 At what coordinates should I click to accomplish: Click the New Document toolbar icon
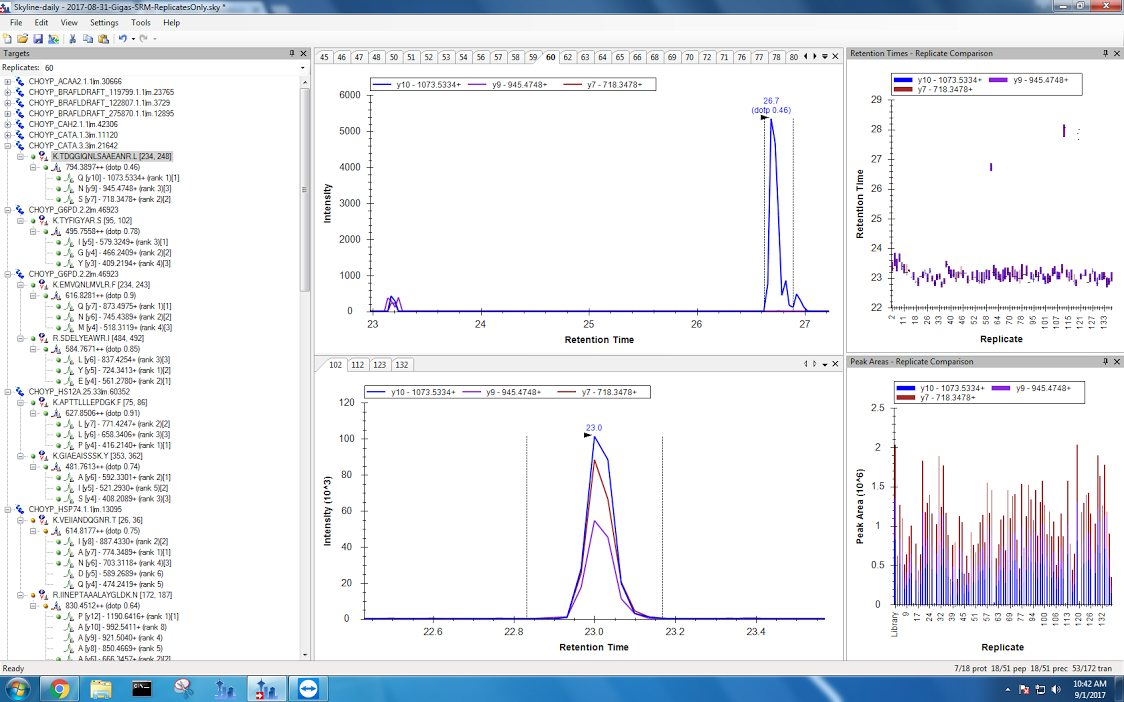pyautogui.click(x=8, y=38)
